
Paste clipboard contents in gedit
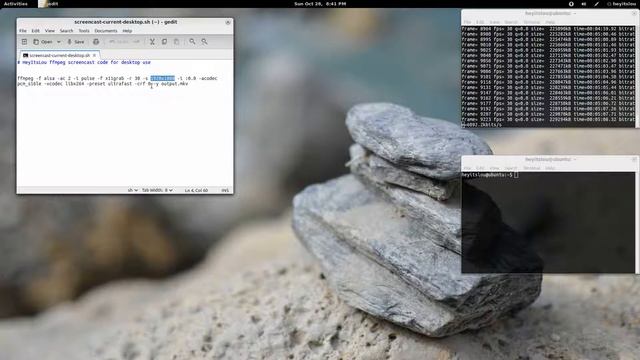point(177,42)
